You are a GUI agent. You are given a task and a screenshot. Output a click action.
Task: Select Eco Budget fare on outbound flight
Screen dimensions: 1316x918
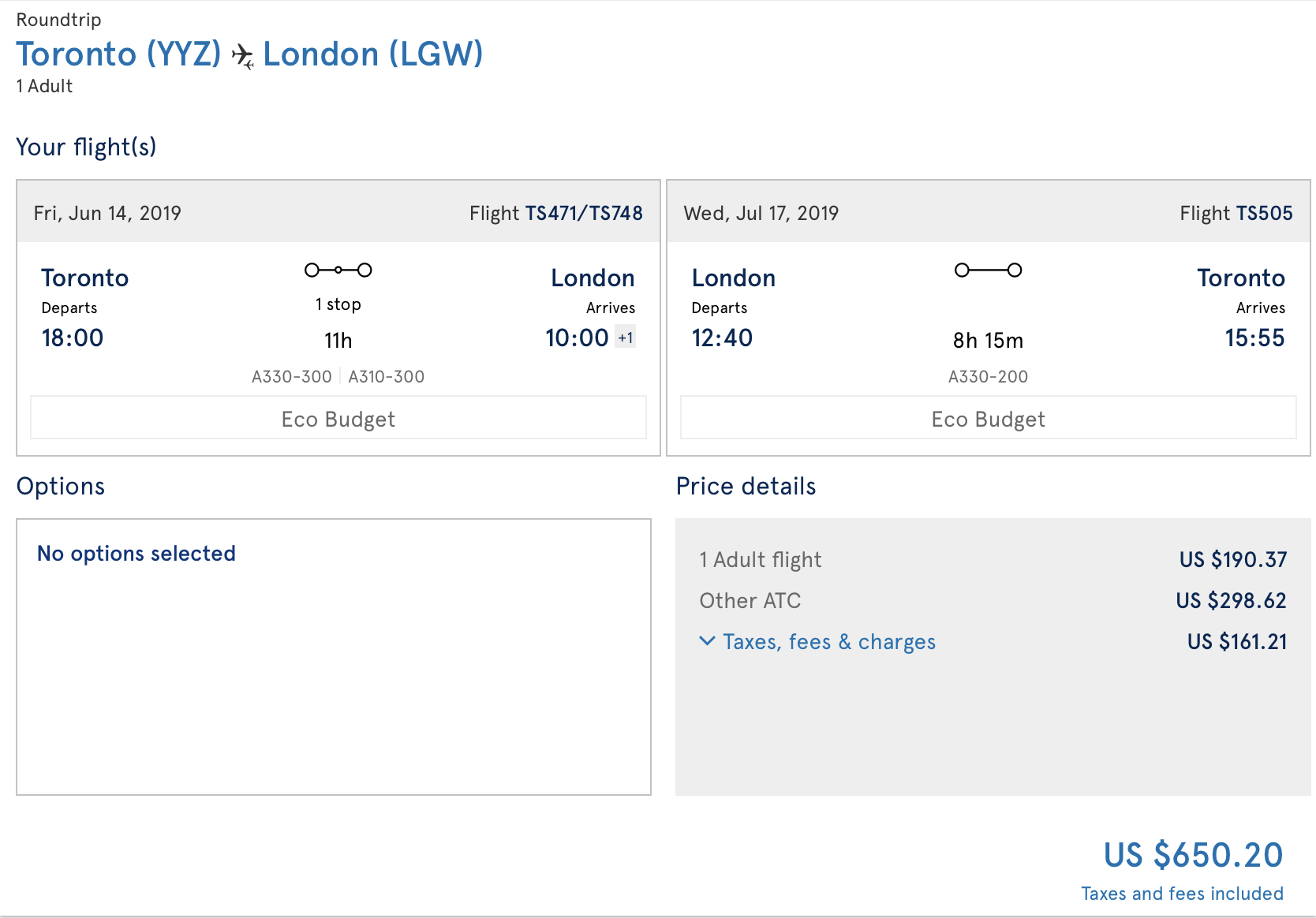[338, 418]
